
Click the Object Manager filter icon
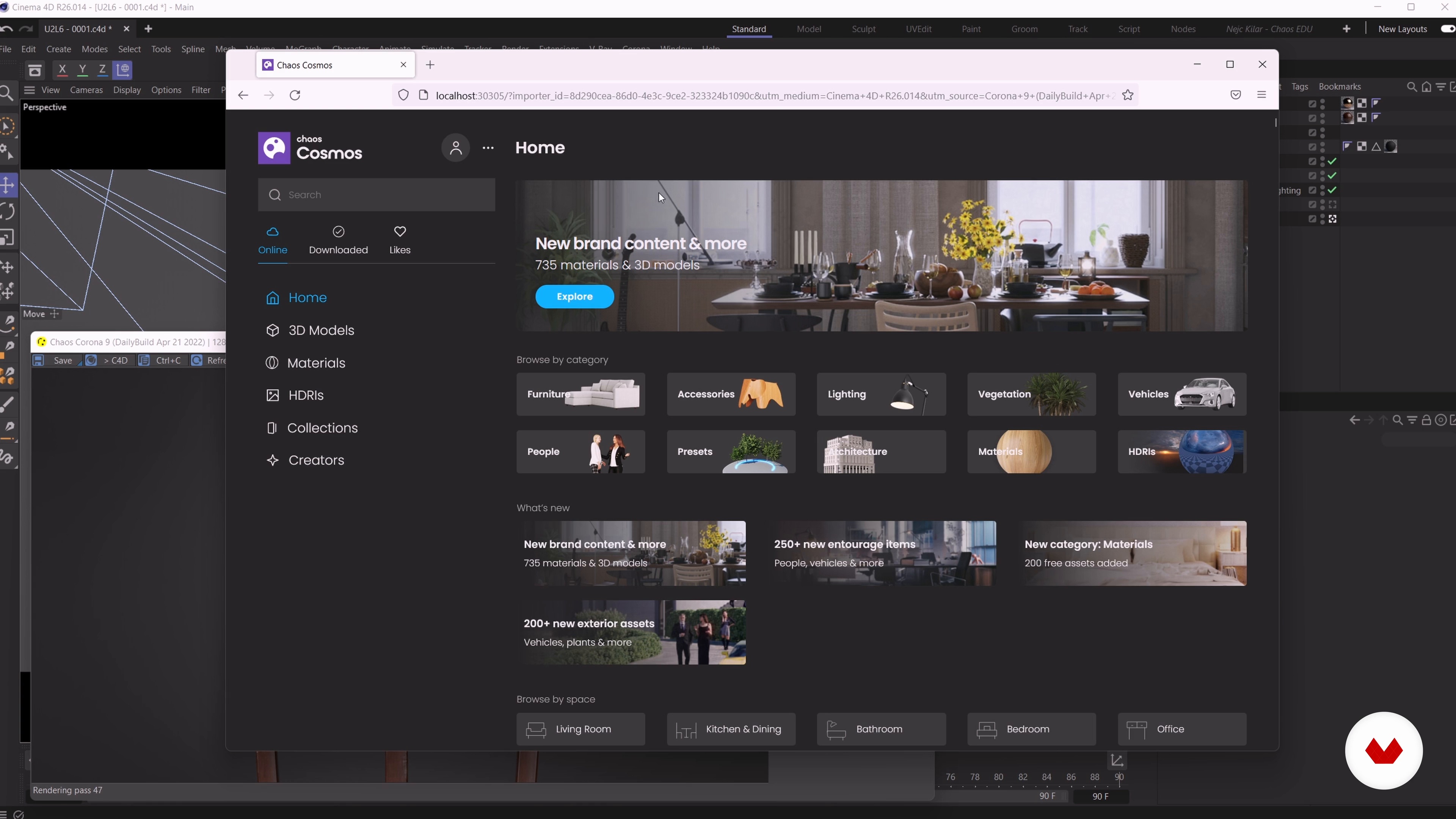[x=1441, y=87]
